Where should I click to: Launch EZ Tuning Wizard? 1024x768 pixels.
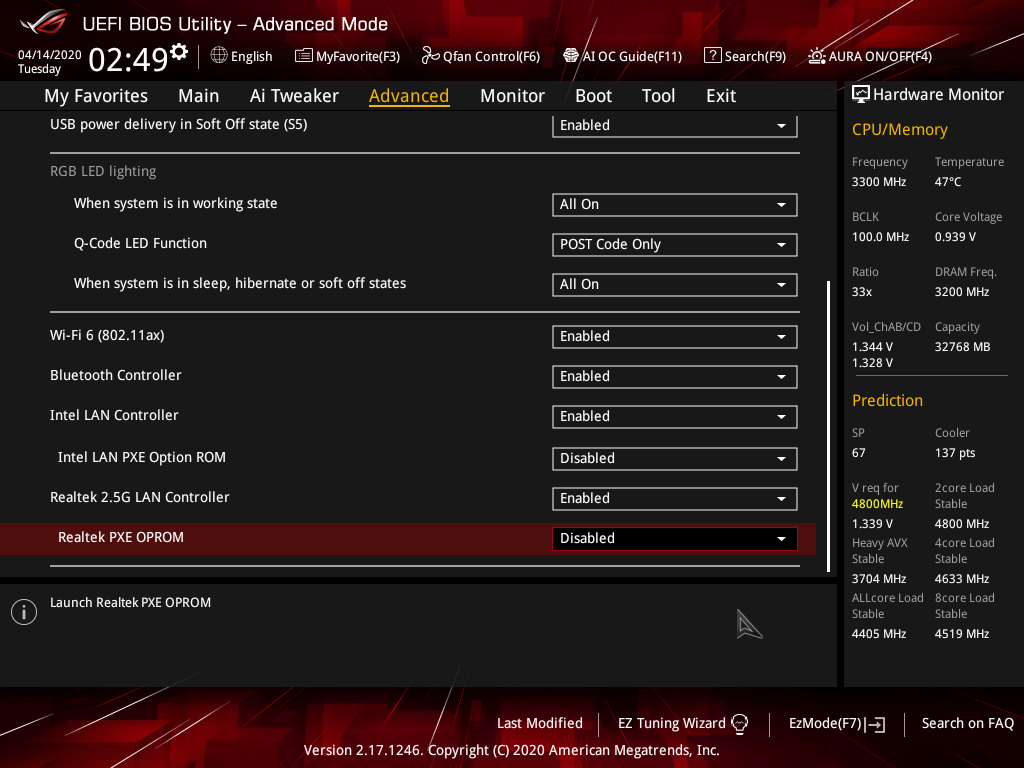pyautogui.click(x=683, y=724)
